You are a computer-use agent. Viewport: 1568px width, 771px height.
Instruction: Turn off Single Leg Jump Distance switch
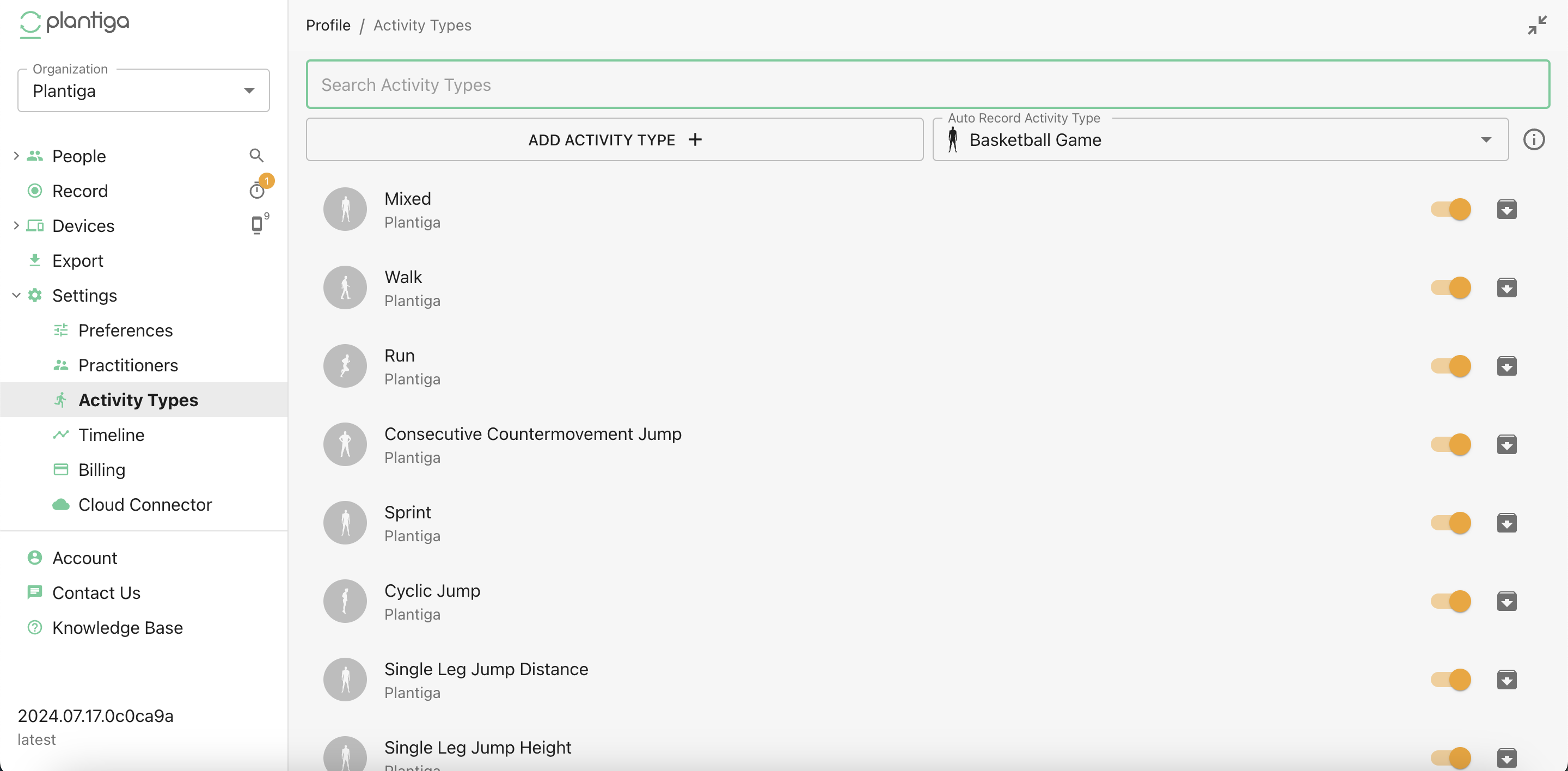click(x=1451, y=680)
